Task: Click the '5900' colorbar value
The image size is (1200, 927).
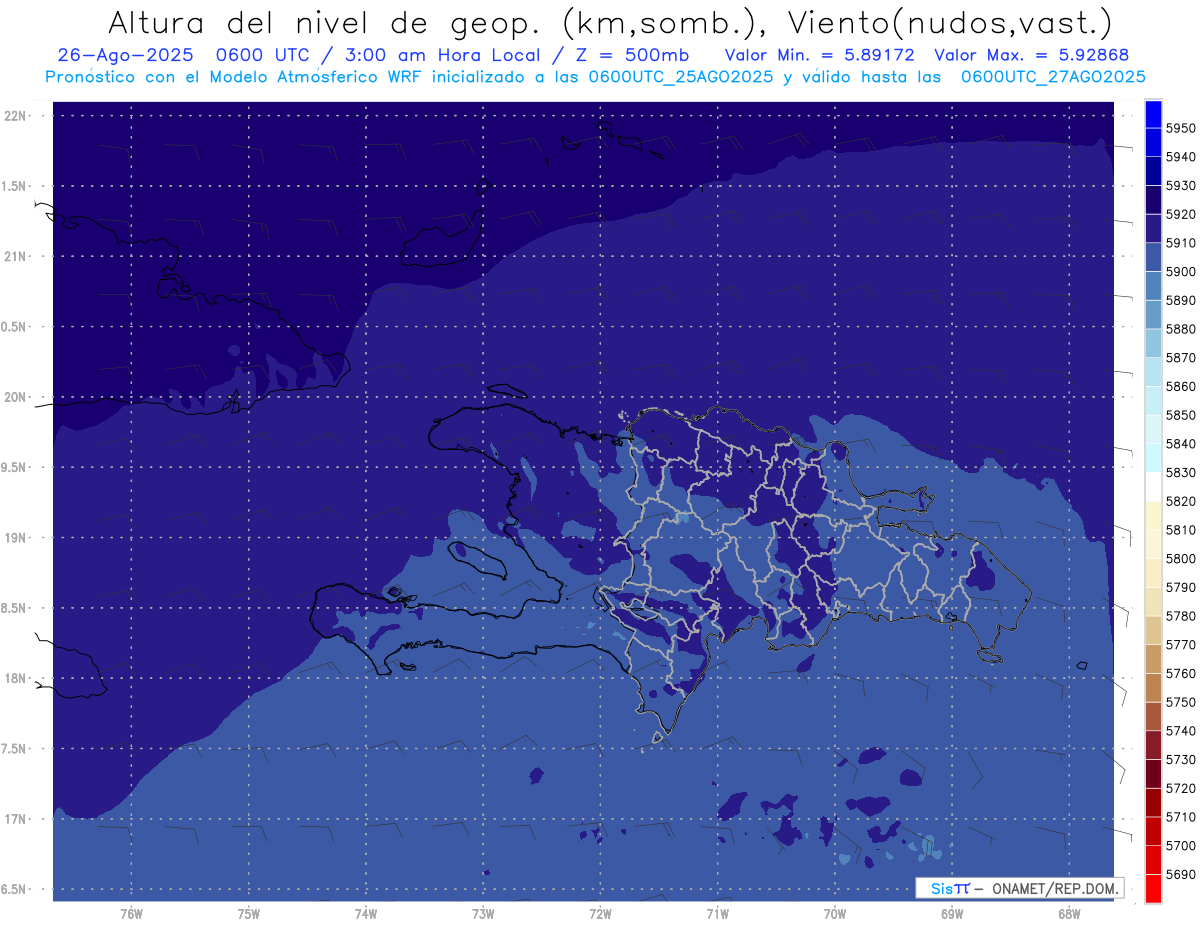Action: 1180,272
